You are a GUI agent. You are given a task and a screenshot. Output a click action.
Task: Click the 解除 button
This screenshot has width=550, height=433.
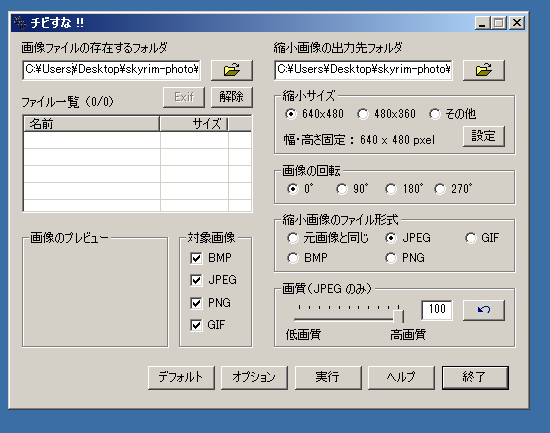(232, 97)
